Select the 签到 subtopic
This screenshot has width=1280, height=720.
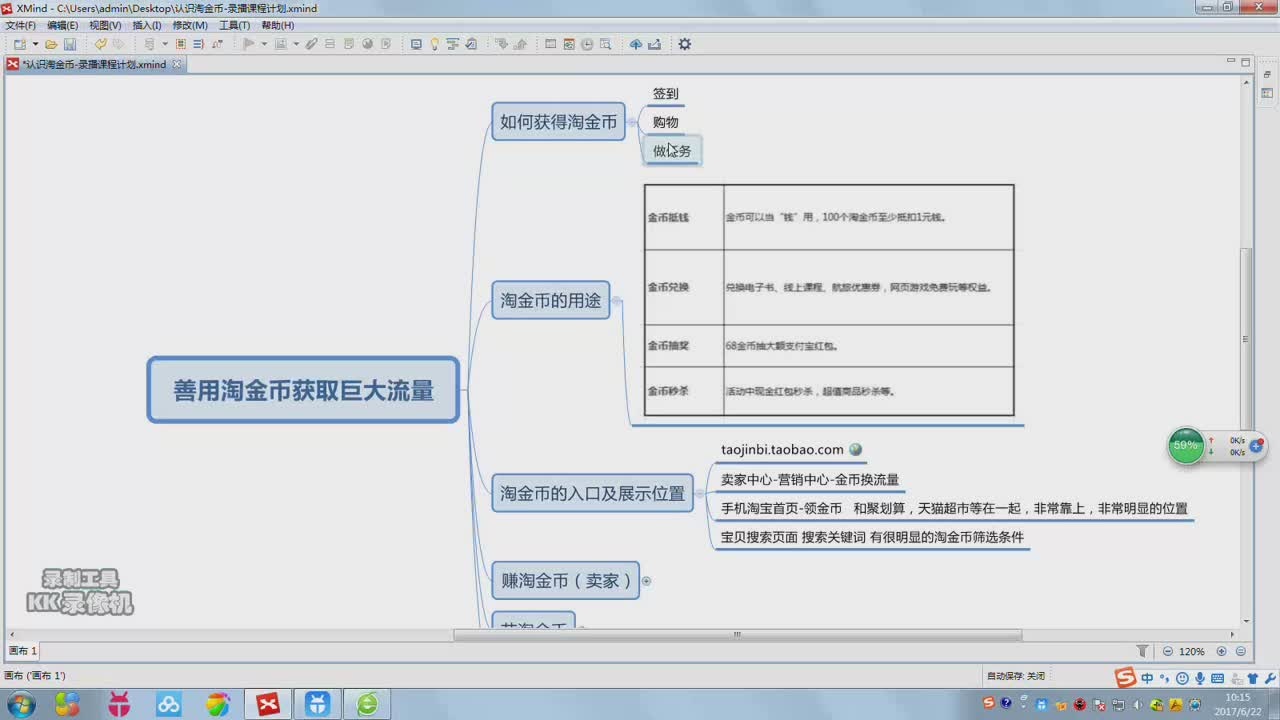click(x=666, y=93)
